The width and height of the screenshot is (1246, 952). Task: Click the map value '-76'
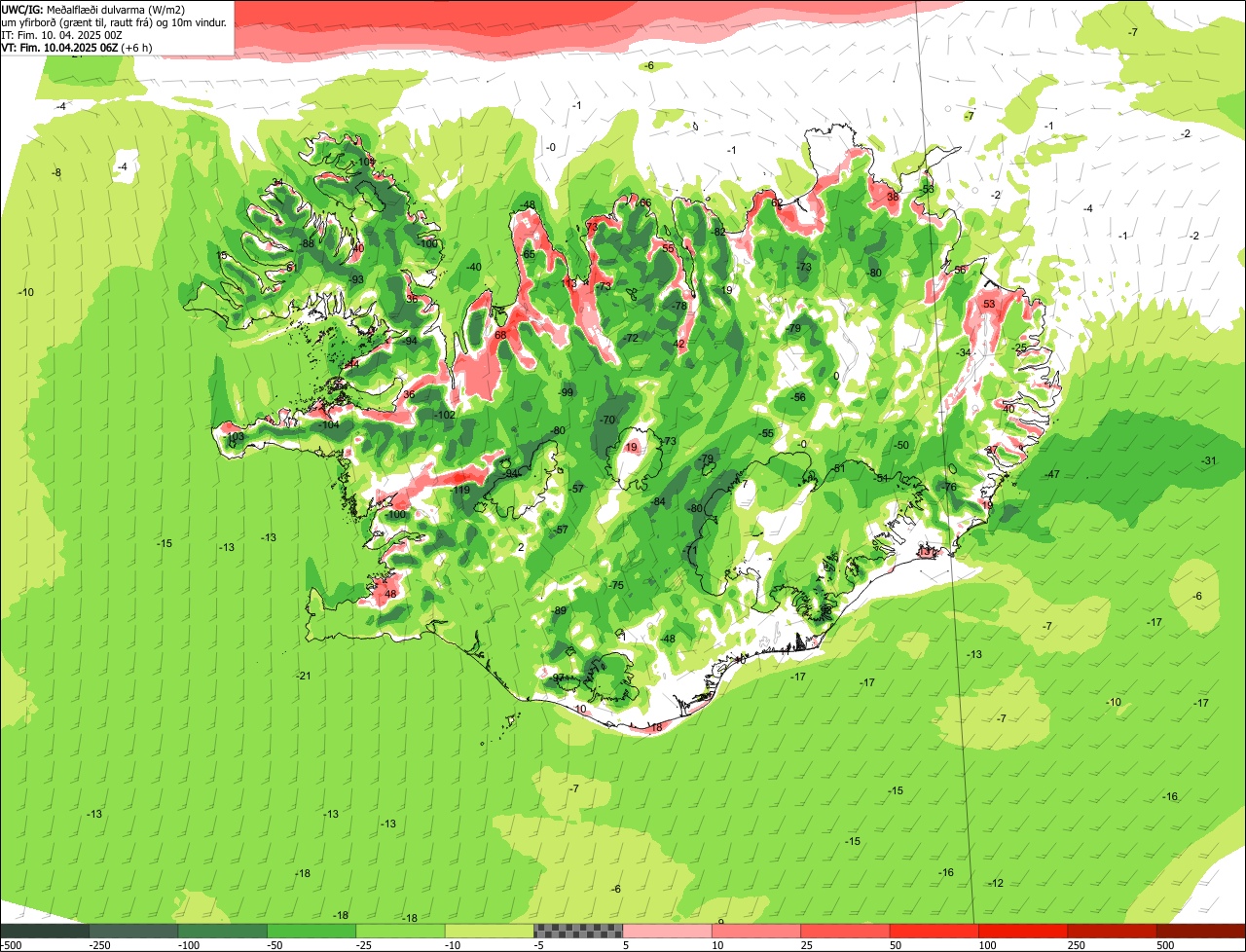[949, 487]
